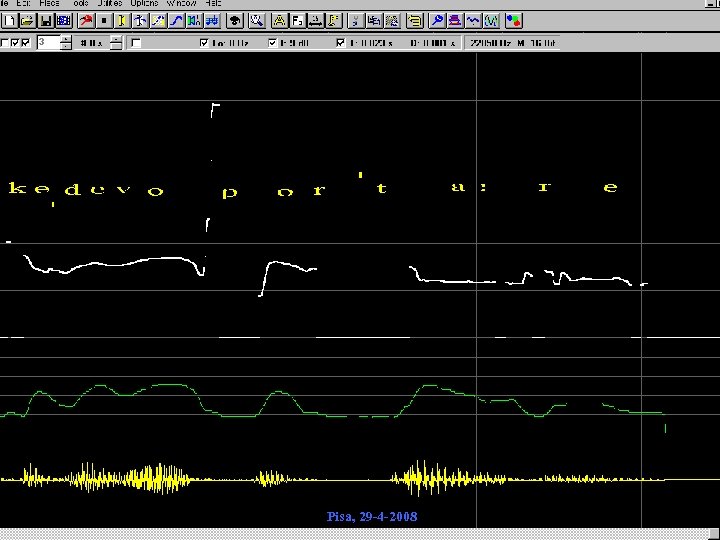Toggle the first unchecked box at far left
This screenshot has width=720, height=540.
(5, 43)
